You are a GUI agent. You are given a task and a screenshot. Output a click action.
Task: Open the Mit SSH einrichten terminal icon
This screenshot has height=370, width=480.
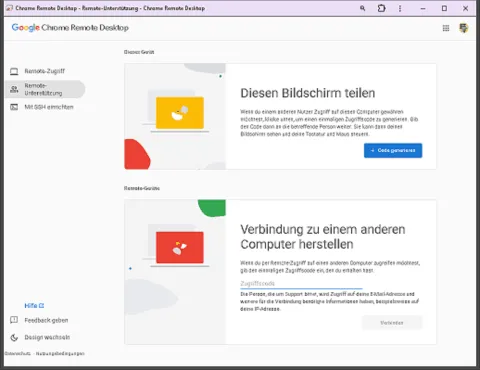coord(14,107)
